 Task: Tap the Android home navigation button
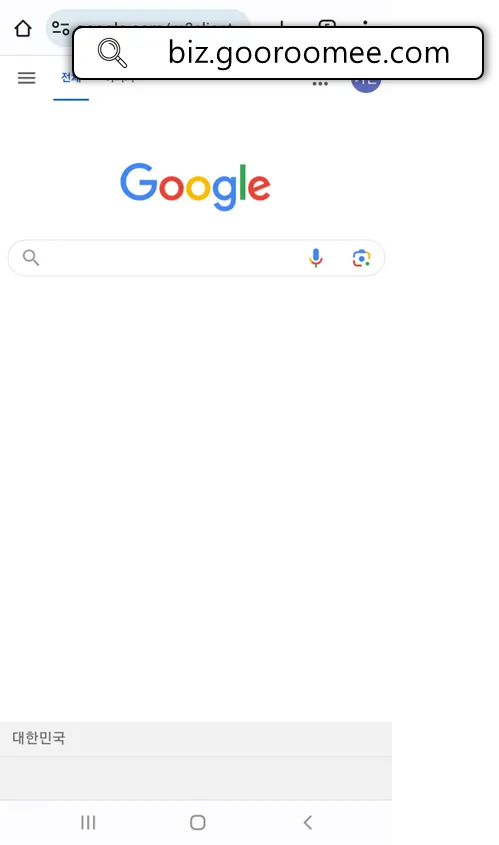click(x=198, y=822)
